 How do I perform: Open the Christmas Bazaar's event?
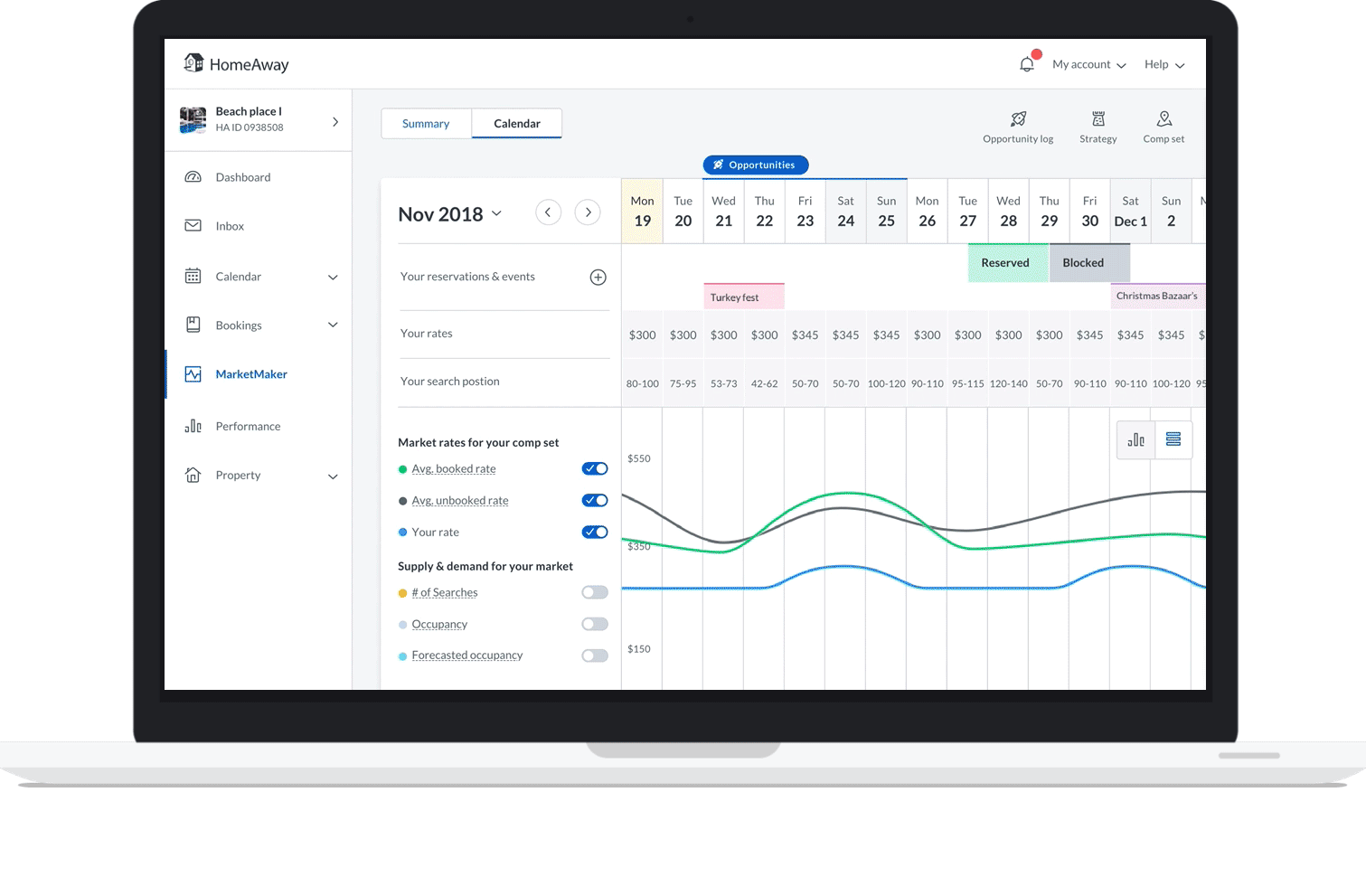[x=1157, y=296]
